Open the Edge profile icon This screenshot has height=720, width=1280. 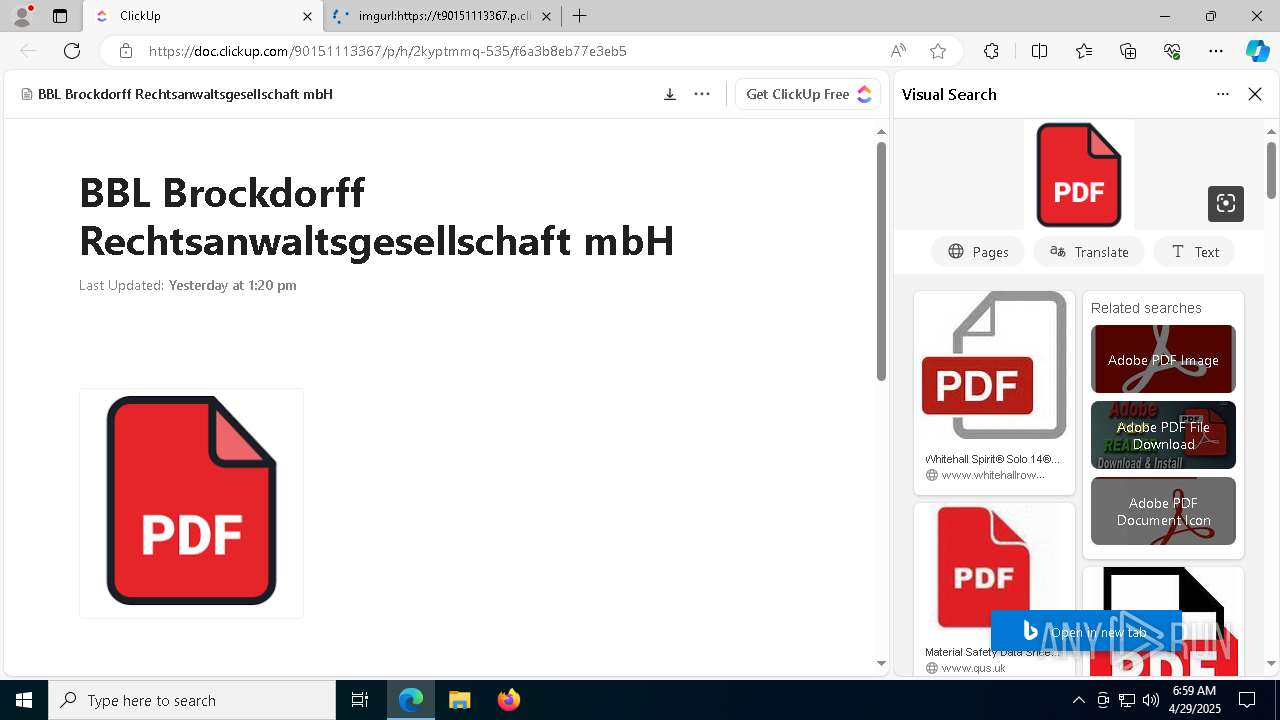[x=22, y=16]
